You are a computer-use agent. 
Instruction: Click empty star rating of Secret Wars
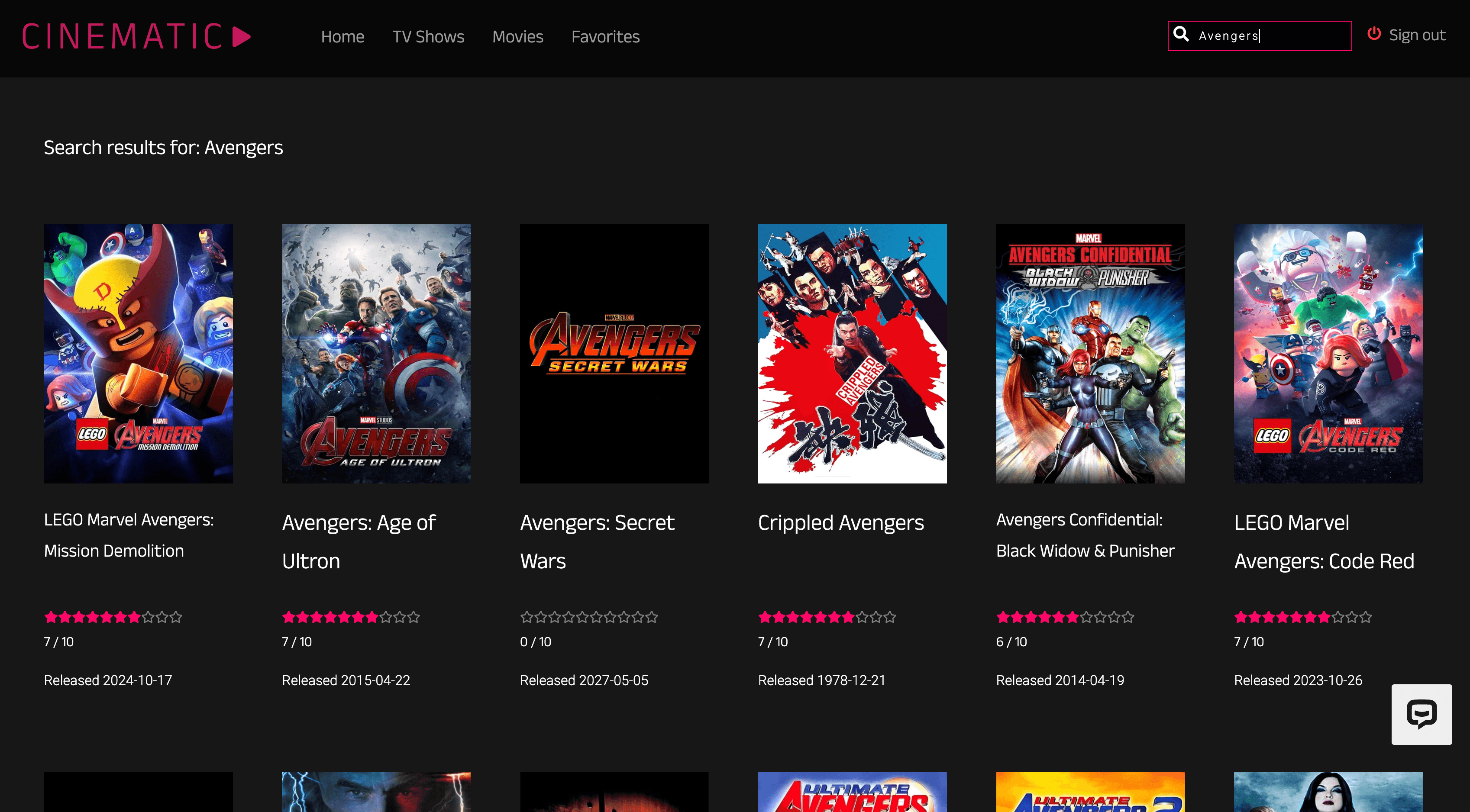[589, 617]
